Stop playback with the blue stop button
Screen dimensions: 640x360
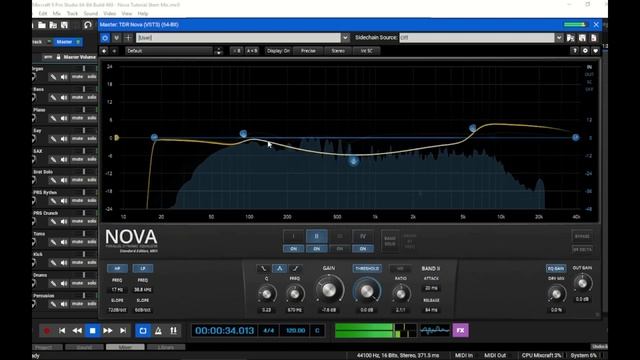pos(93,331)
